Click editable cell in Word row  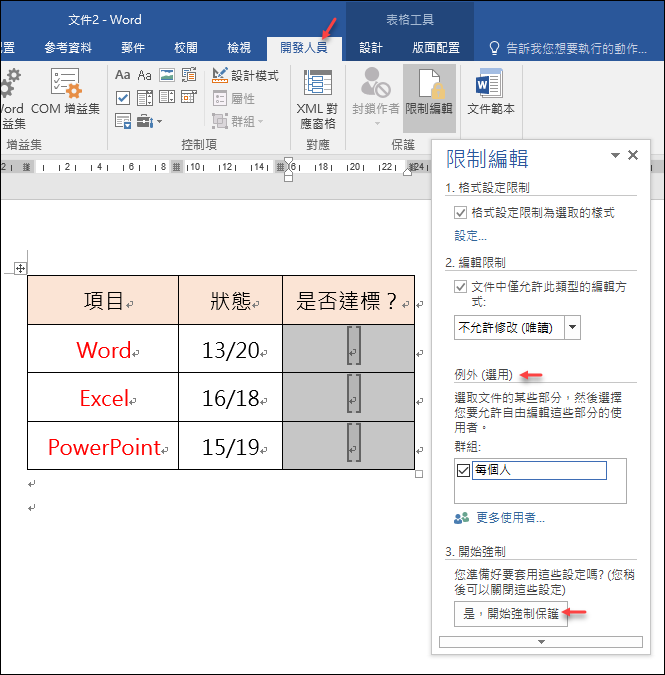tap(348, 349)
